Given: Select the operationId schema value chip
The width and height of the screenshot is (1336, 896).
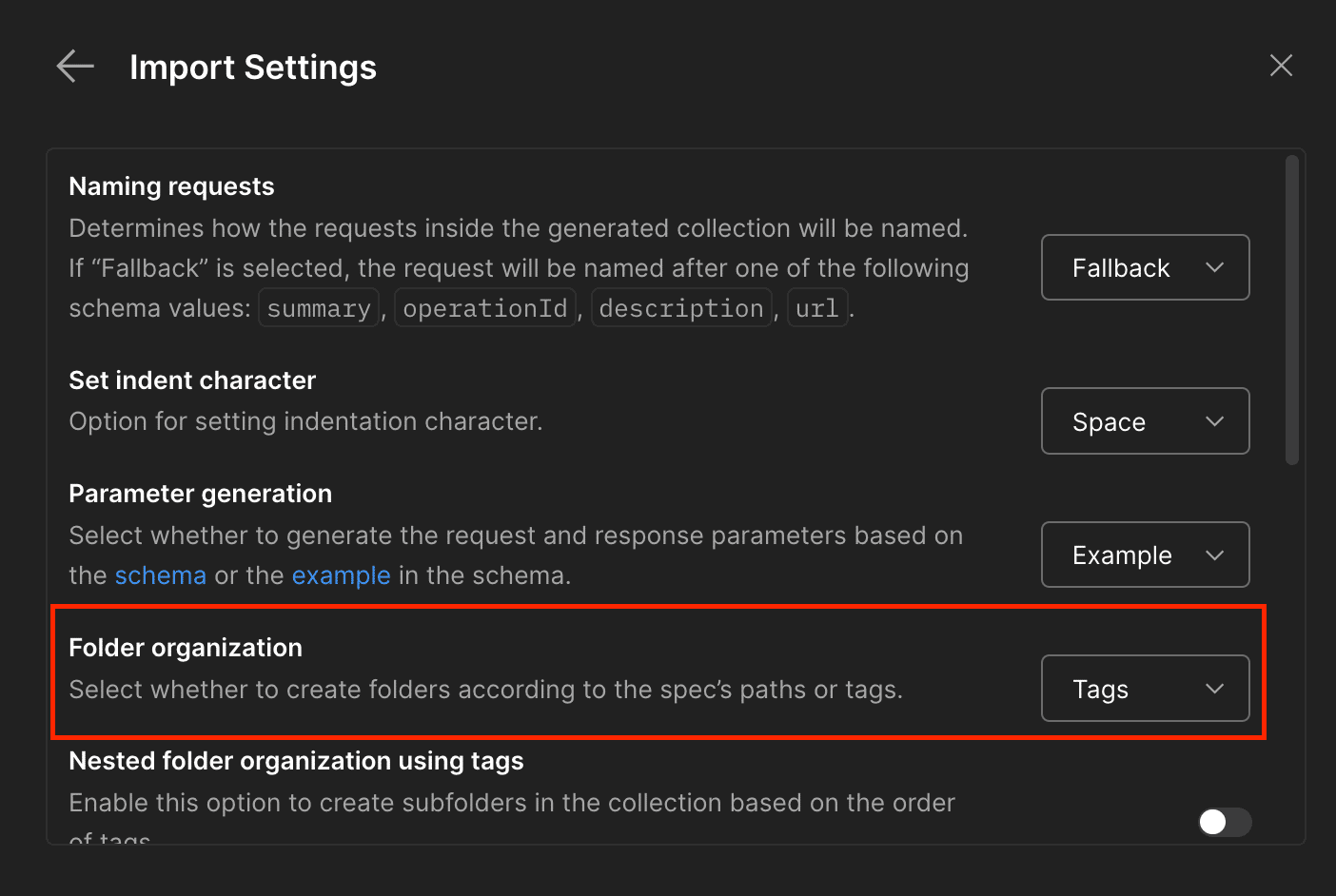Looking at the screenshot, I should [x=485, y=307].
